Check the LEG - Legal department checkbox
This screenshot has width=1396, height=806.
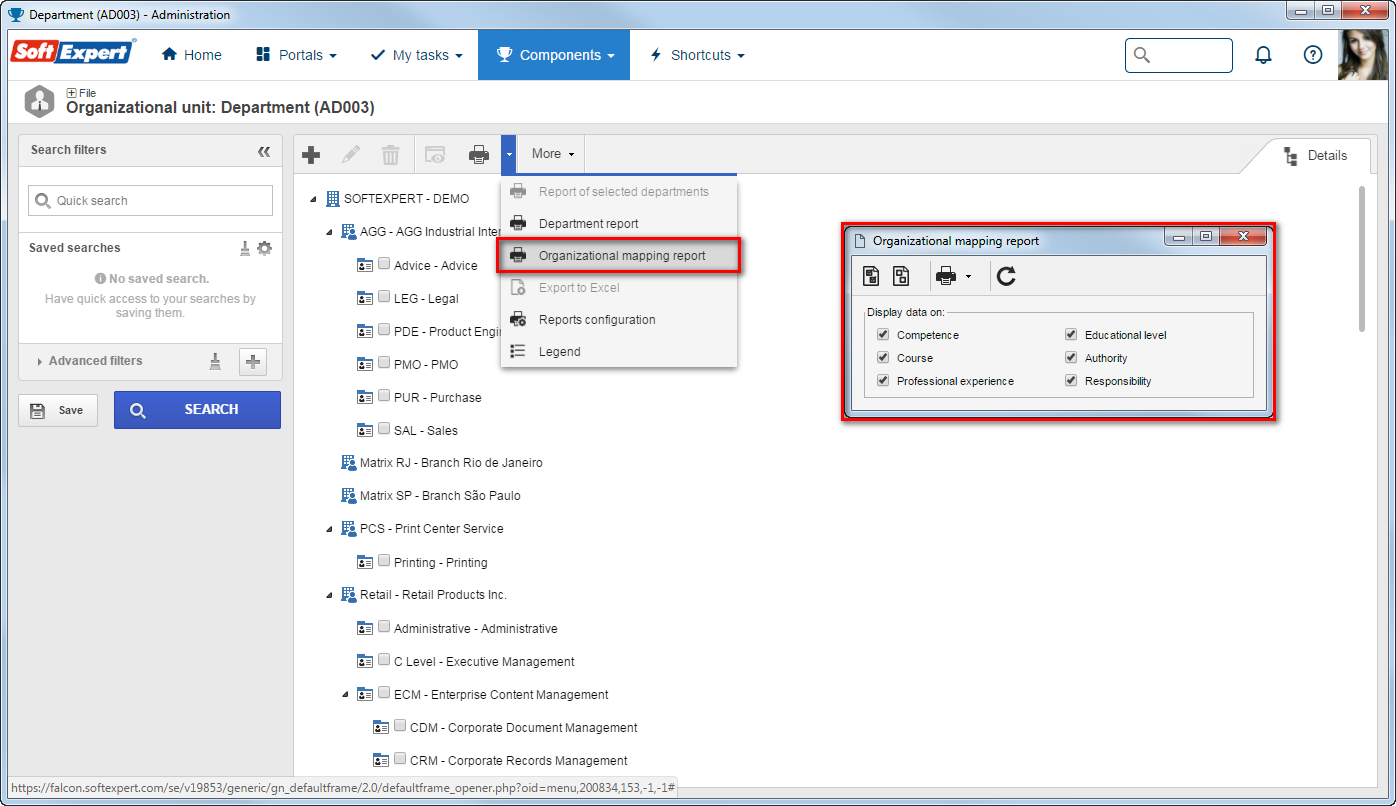tap(384, 297)
